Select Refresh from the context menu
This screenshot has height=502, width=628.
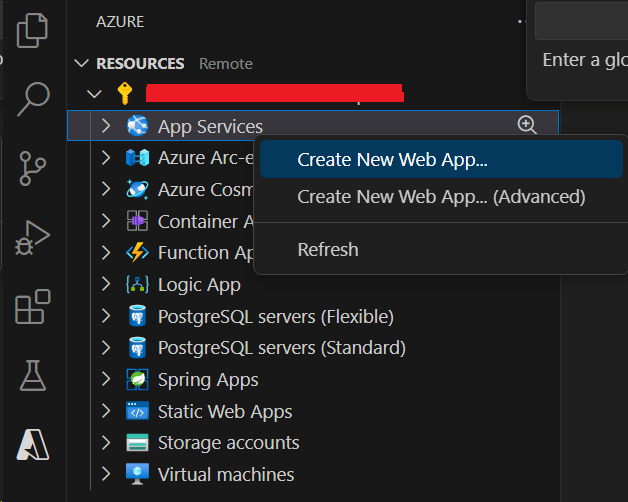328,249
